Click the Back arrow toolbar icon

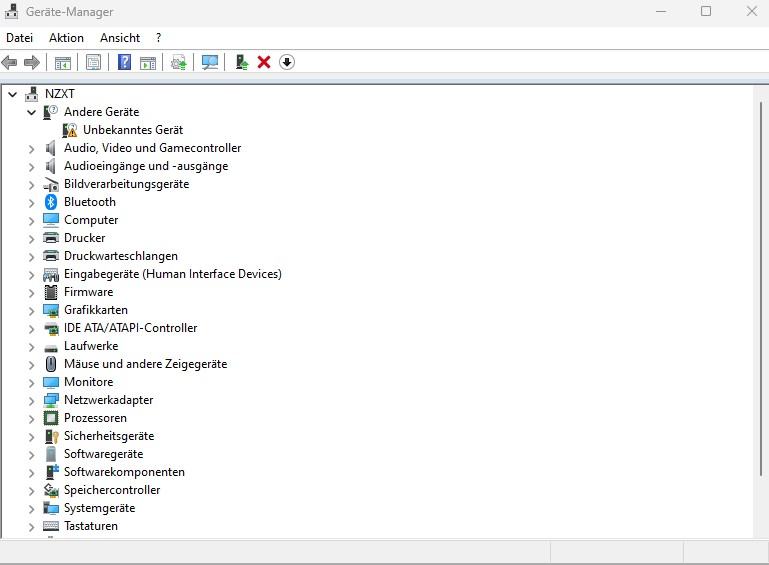click(9, 62)
